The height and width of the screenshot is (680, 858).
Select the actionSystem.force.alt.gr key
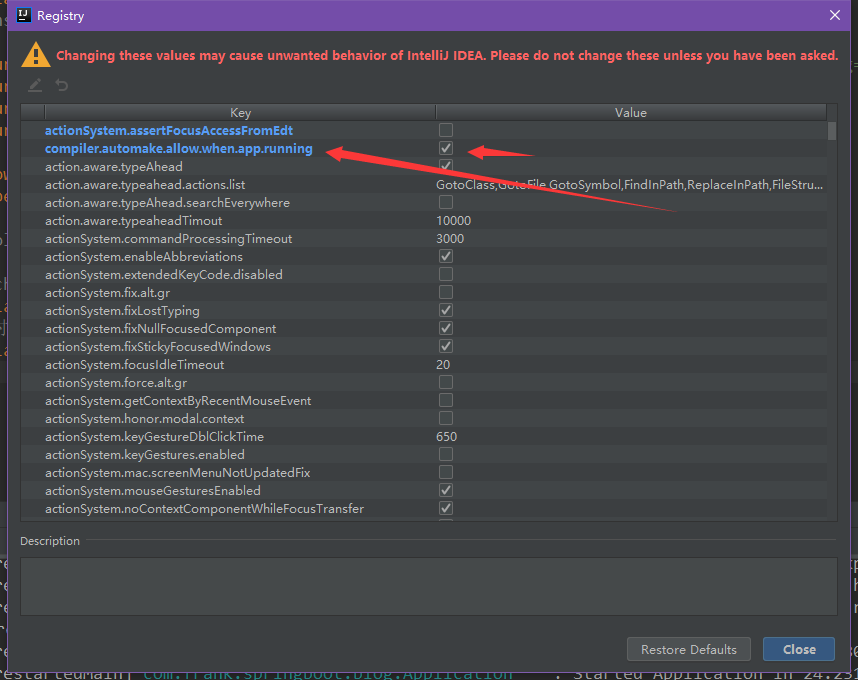point(116,383)
